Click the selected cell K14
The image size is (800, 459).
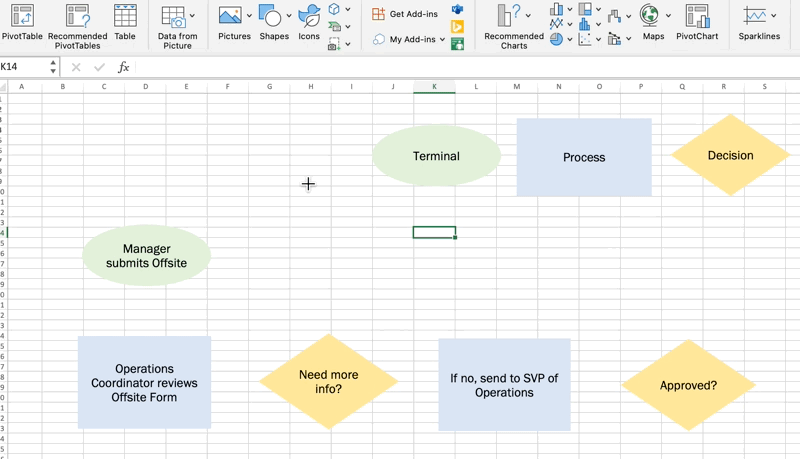(x=434, y=233)
